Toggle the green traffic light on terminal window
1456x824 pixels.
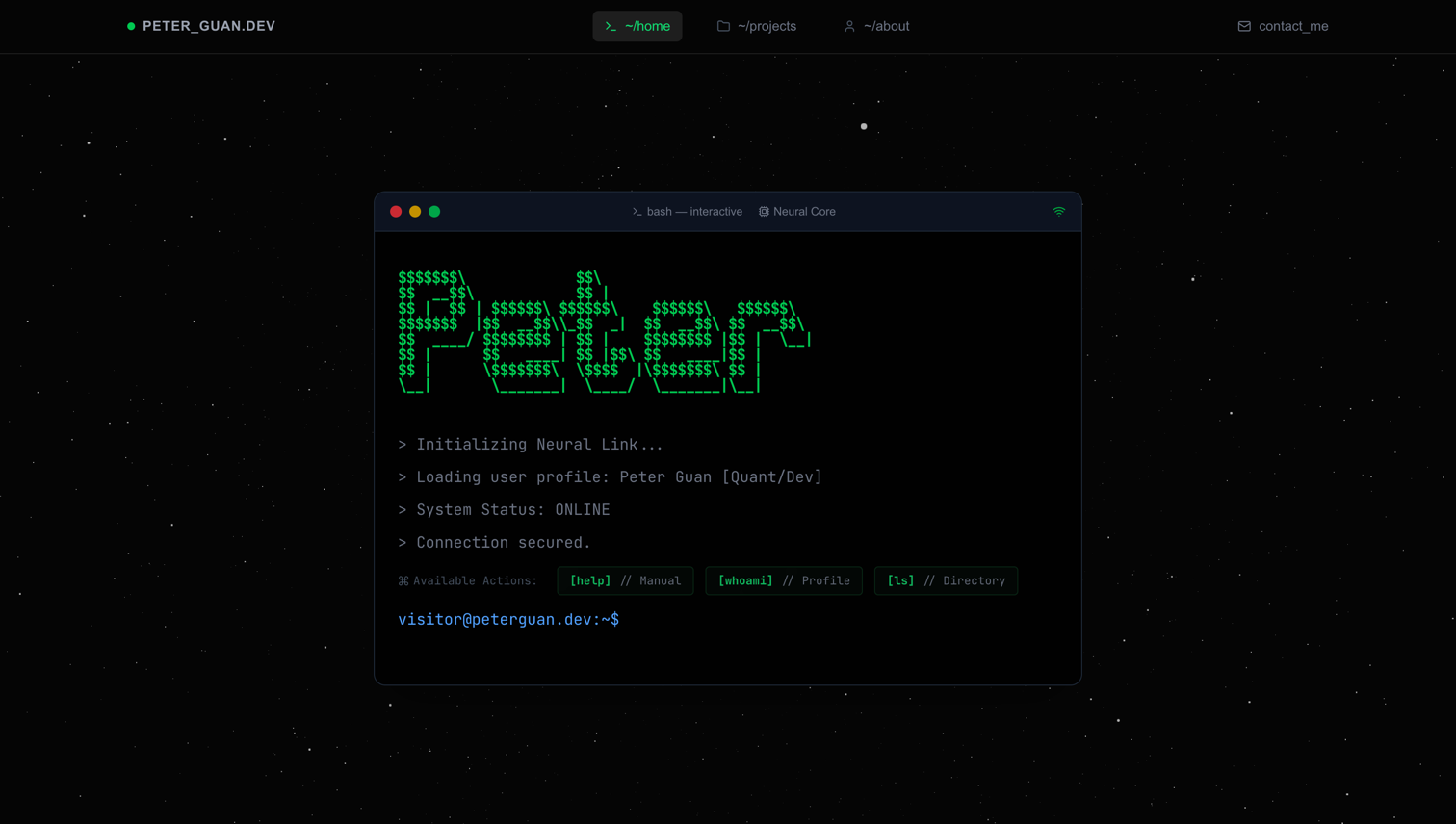click(x=434, y=211)
